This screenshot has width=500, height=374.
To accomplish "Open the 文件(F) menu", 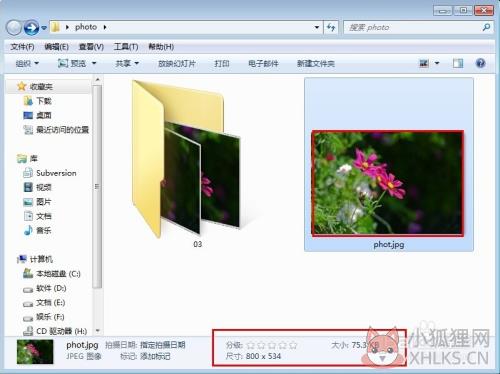I will coord(22,47).
